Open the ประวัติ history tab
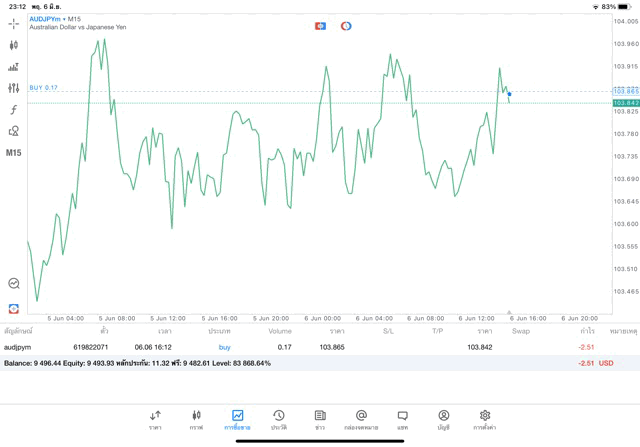 click(279, 419)
